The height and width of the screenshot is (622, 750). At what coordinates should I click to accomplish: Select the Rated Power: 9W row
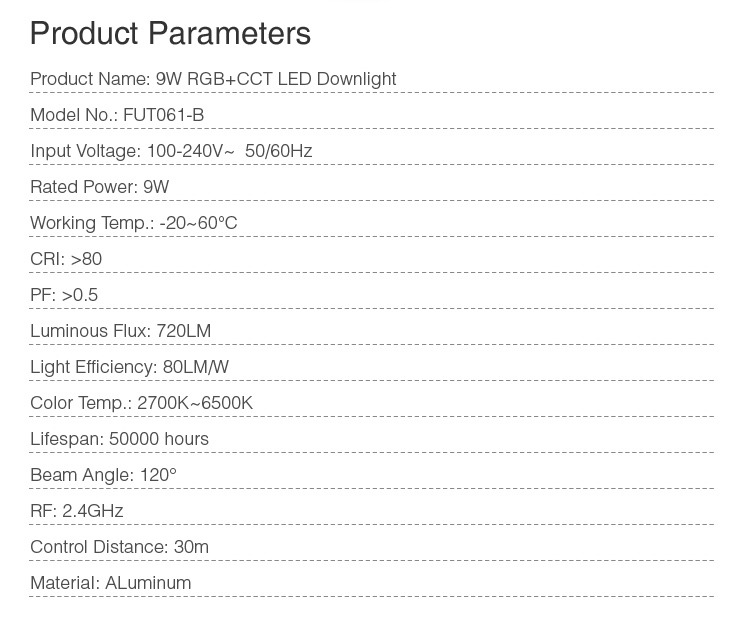pos(100,187)
